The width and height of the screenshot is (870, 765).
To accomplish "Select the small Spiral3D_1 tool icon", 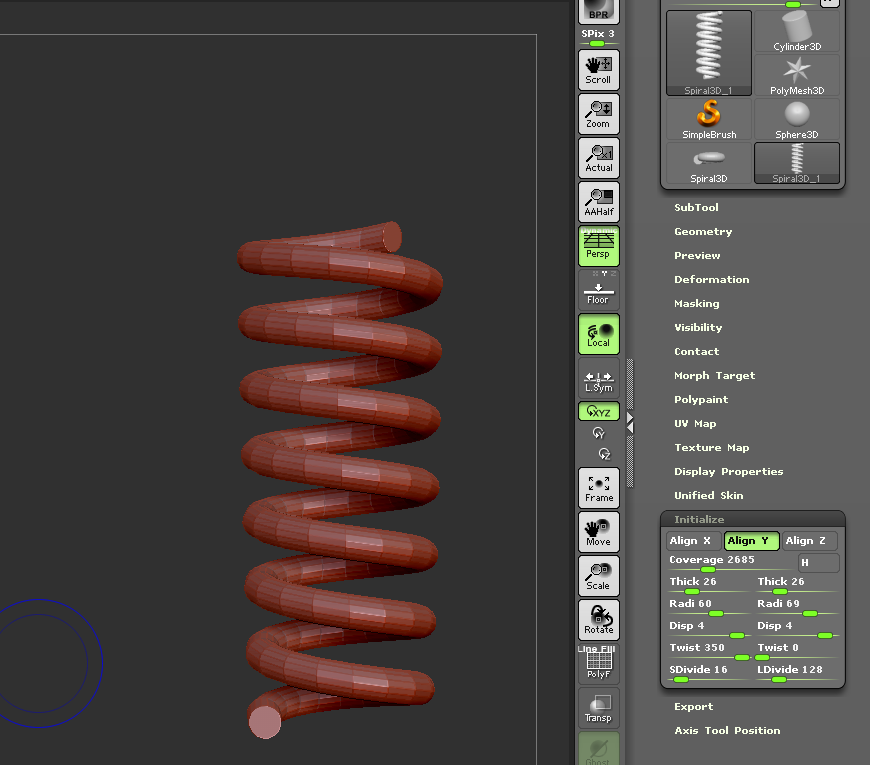I will tap(797, 163).
